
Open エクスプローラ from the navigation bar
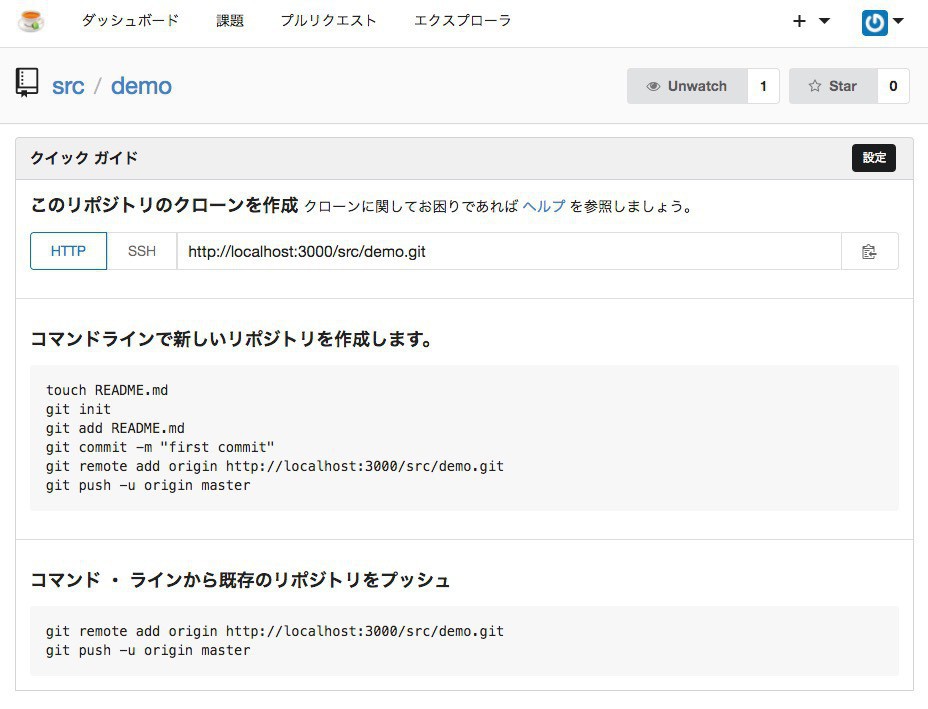tap(462, 21)
